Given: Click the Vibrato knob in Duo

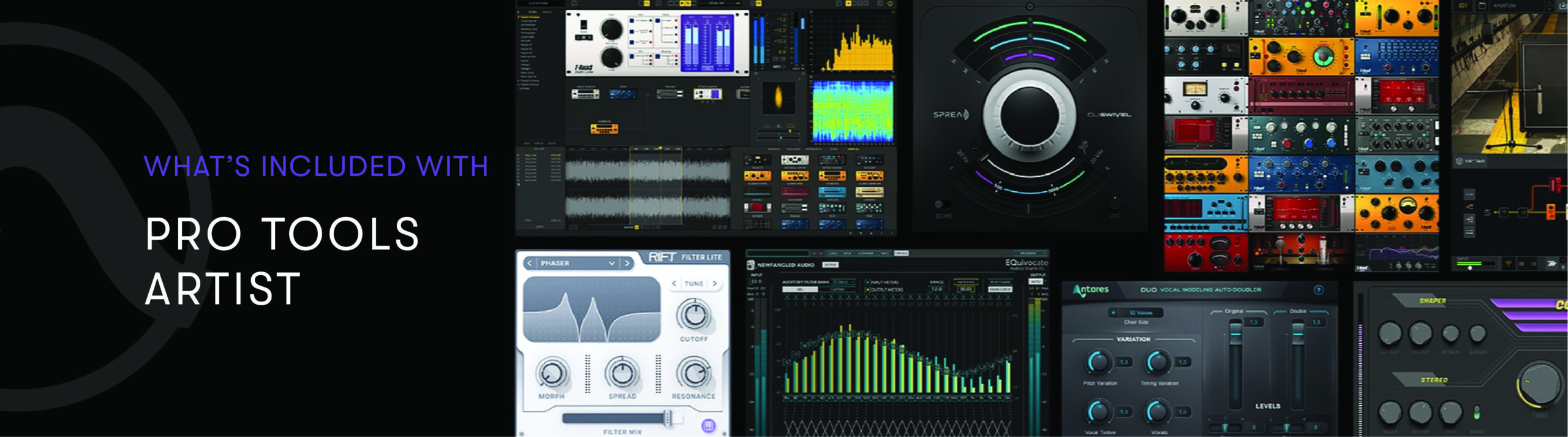Looking at the screenshot, I should [x=1158, y=411].
